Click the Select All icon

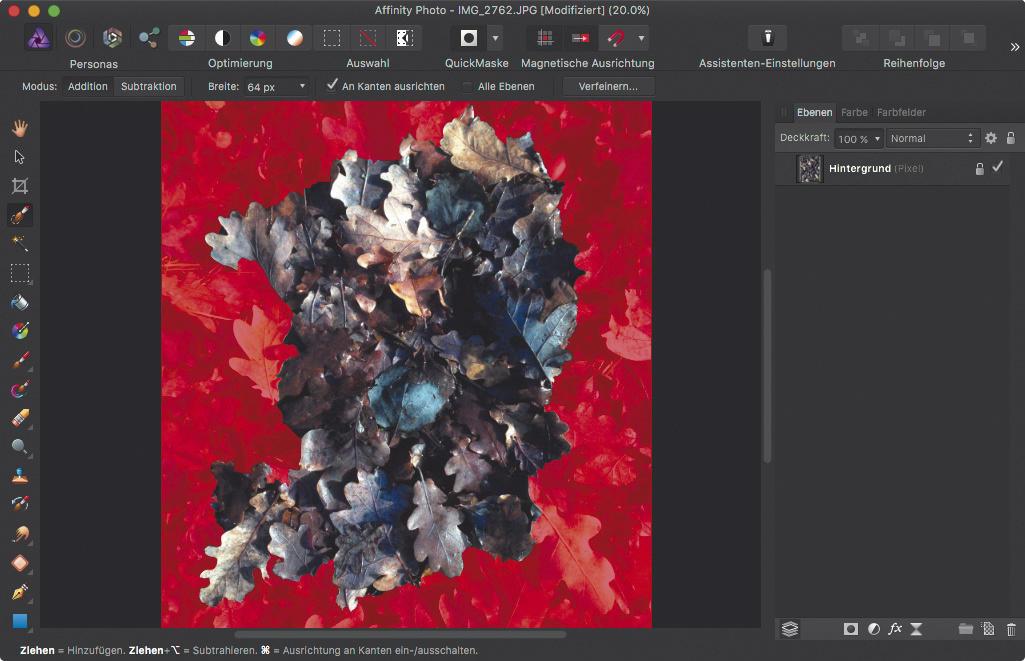[332, 38]
